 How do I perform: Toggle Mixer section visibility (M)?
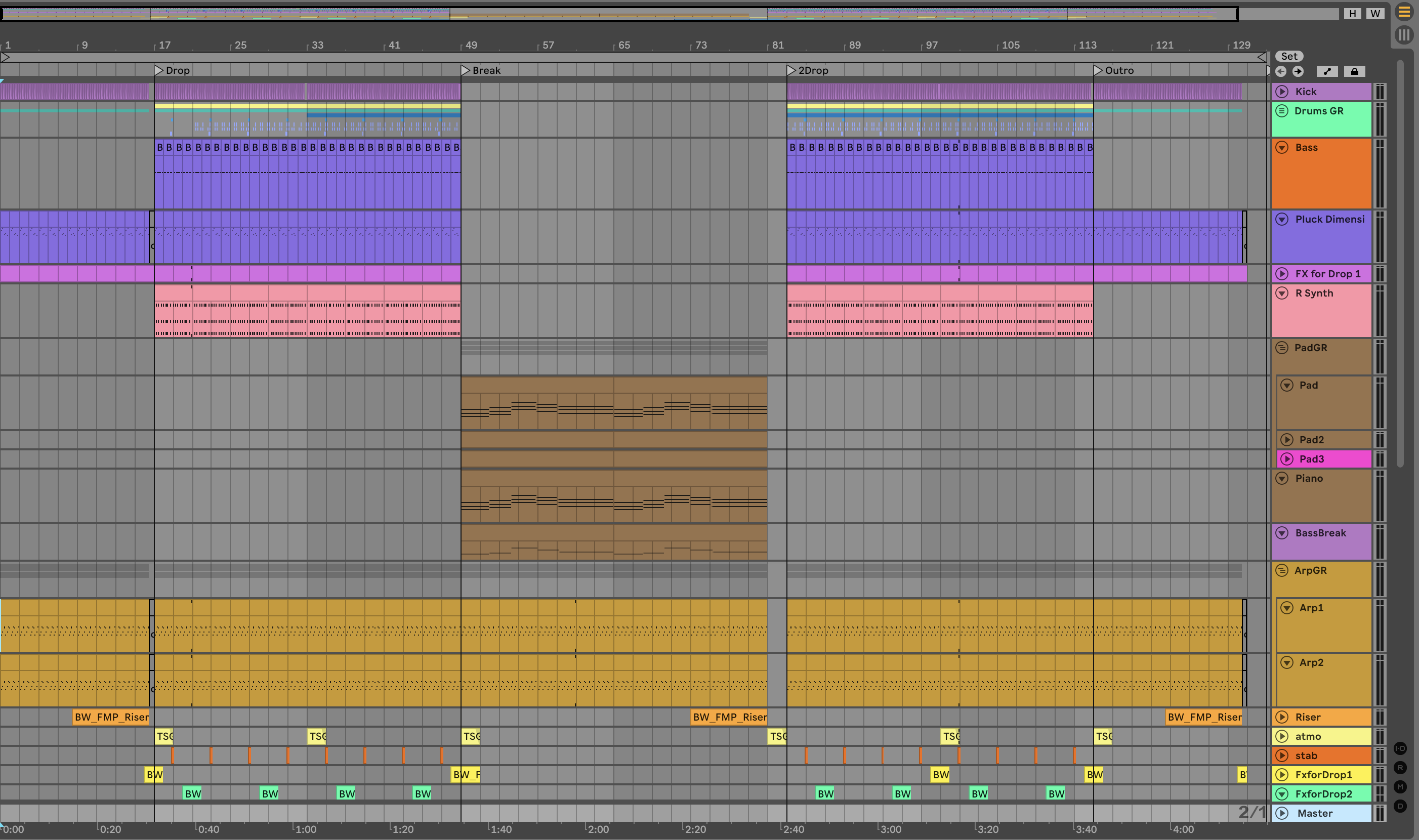point(1400,787)
